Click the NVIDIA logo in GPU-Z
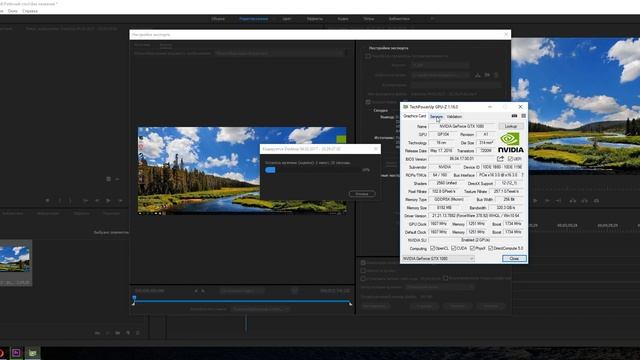This screenshot has height=360, width=640. coord(511,142)
